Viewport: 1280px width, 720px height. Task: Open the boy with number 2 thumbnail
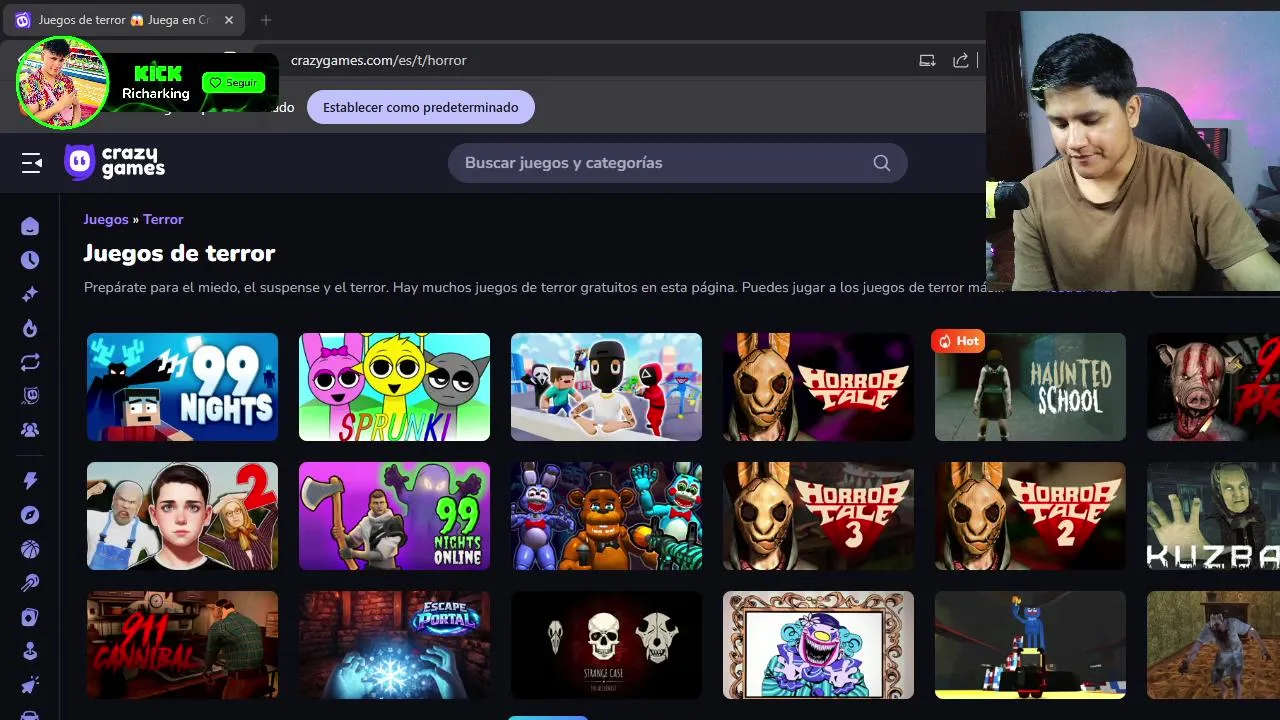[182, 516]
